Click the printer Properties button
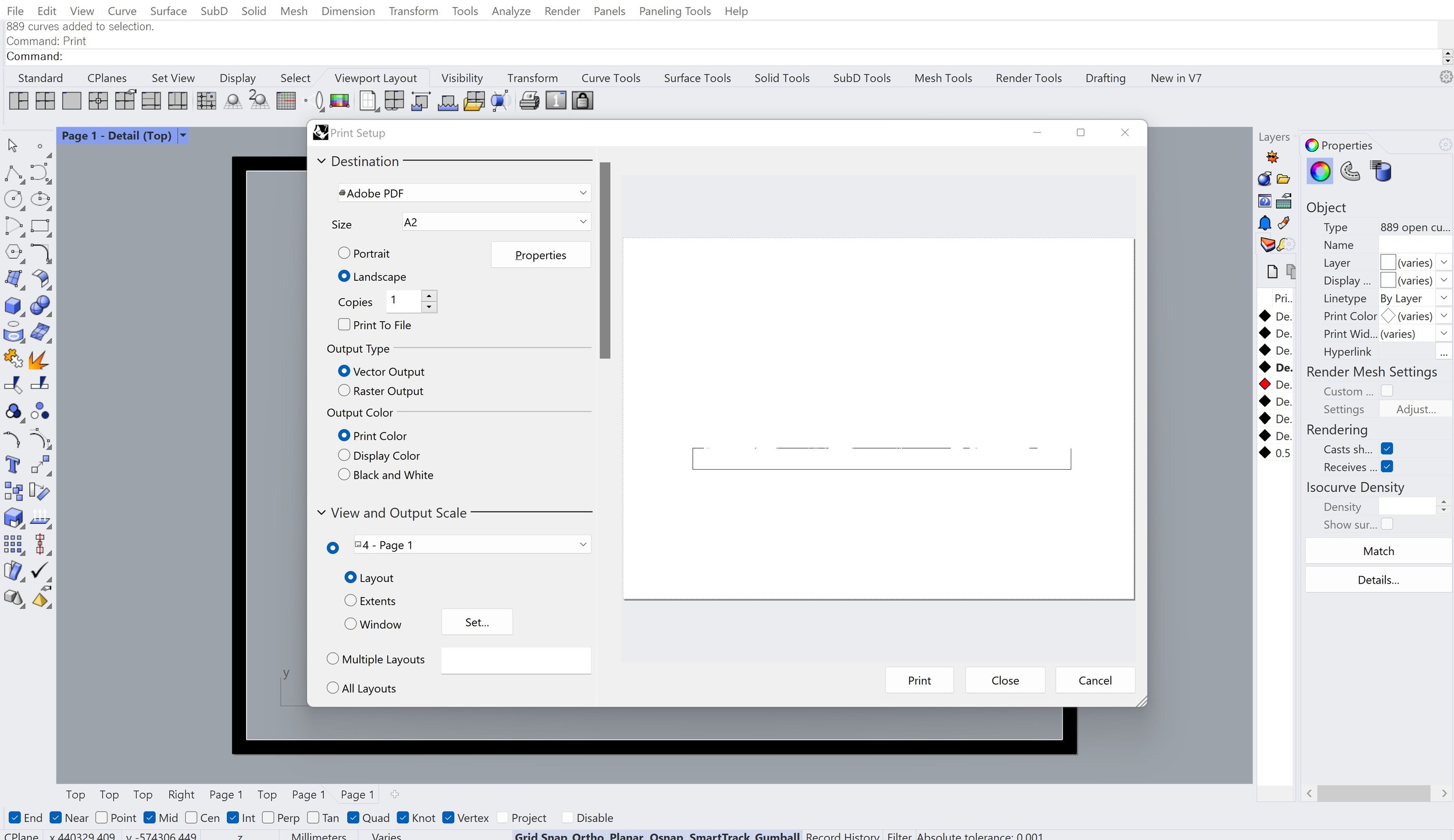The width and height of the screenshot is (1454, 840). point(540,255)
